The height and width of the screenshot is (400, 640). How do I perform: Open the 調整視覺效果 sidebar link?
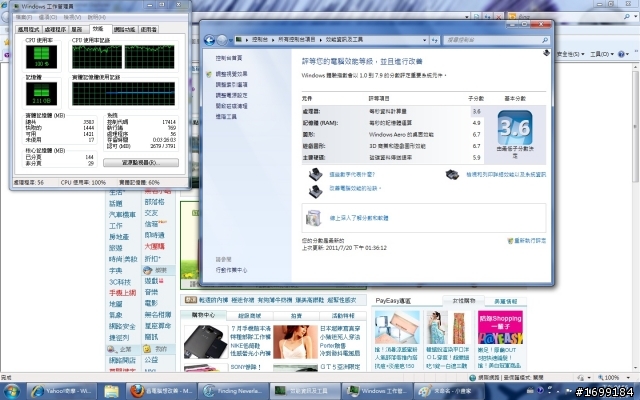click(231, 74)
